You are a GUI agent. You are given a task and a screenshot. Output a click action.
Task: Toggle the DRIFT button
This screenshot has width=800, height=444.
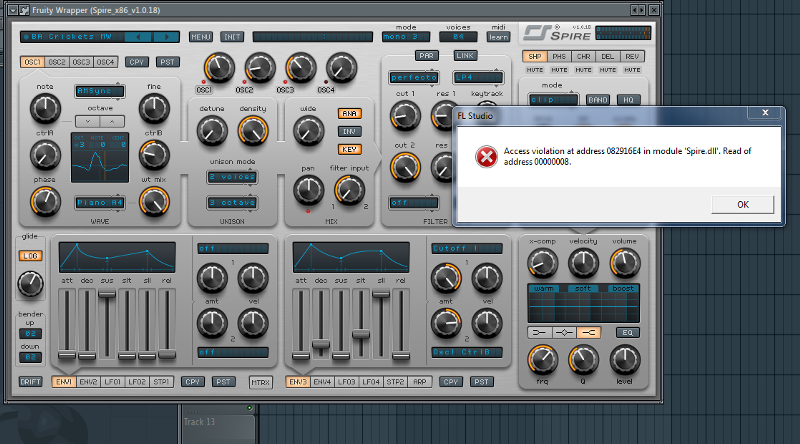click(x=30, y=382)
